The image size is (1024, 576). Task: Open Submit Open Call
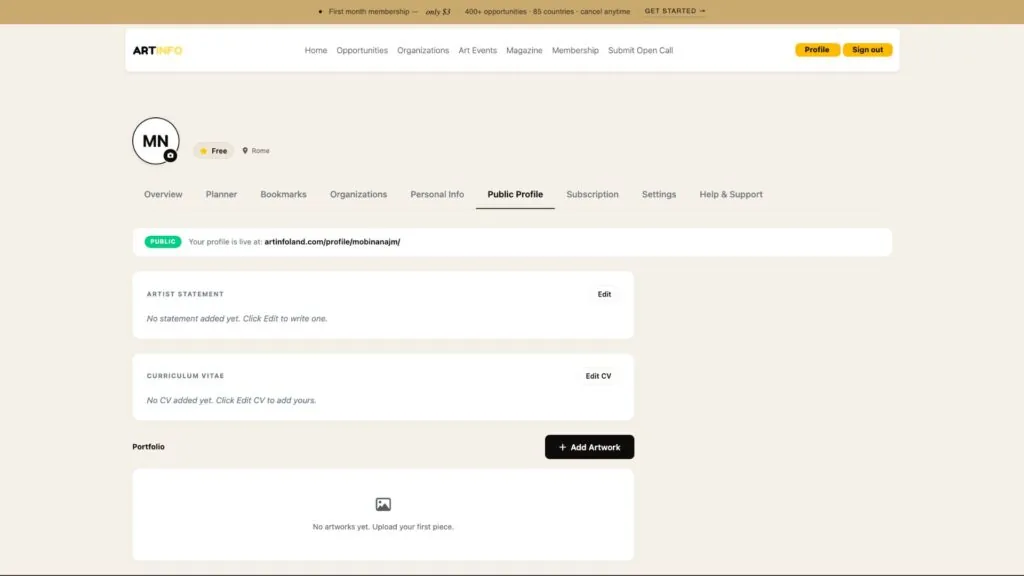pos(641,50)
